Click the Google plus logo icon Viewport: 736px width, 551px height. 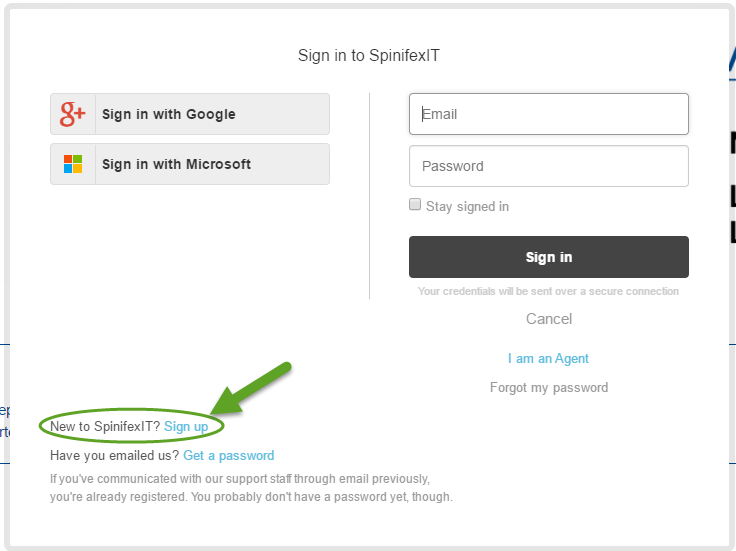coord(72,114)
